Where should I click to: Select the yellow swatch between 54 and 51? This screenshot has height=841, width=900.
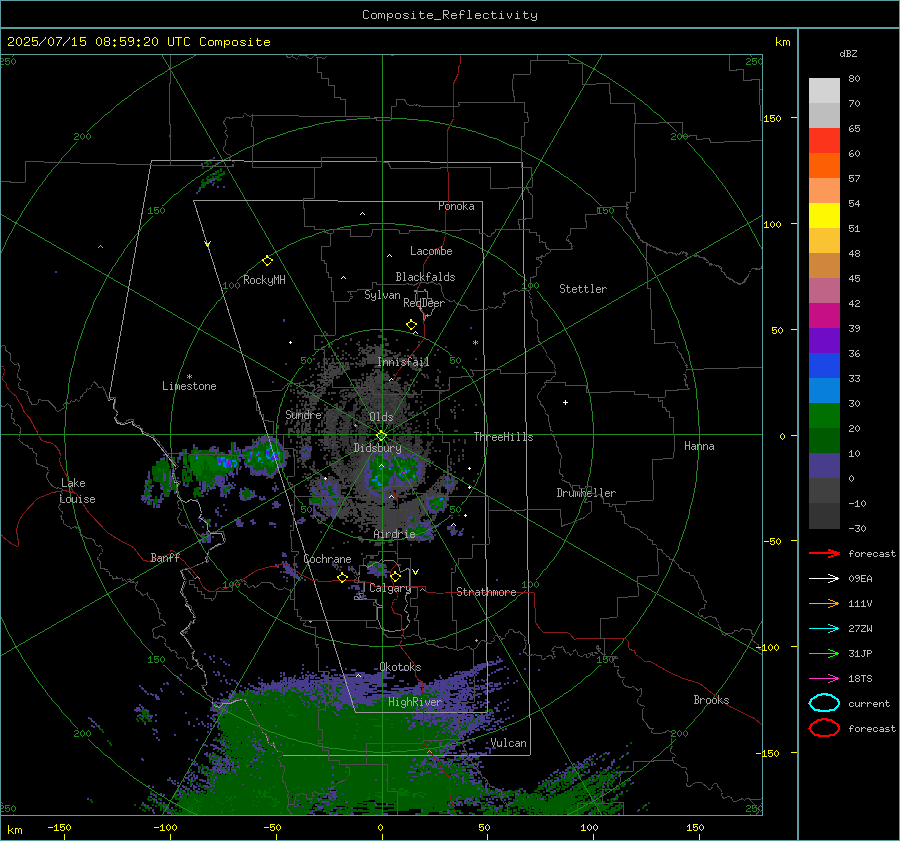[x=824, y=216]
